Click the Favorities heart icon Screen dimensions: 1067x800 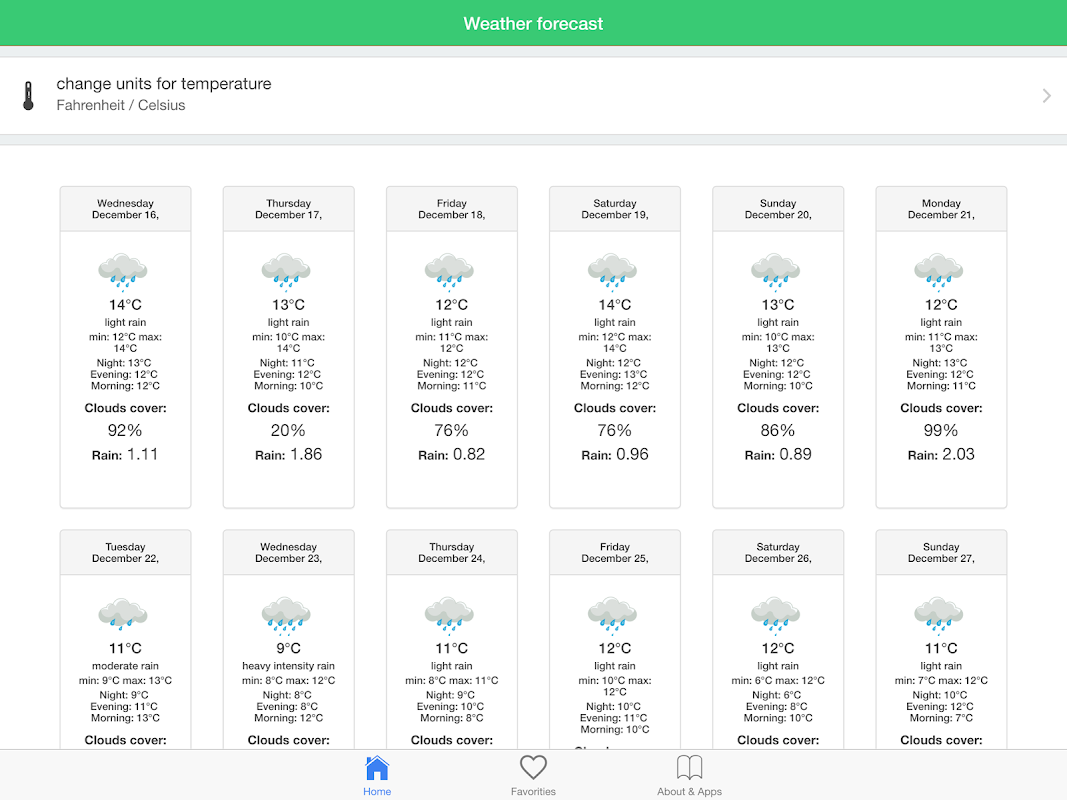click(x=533, y=767)
